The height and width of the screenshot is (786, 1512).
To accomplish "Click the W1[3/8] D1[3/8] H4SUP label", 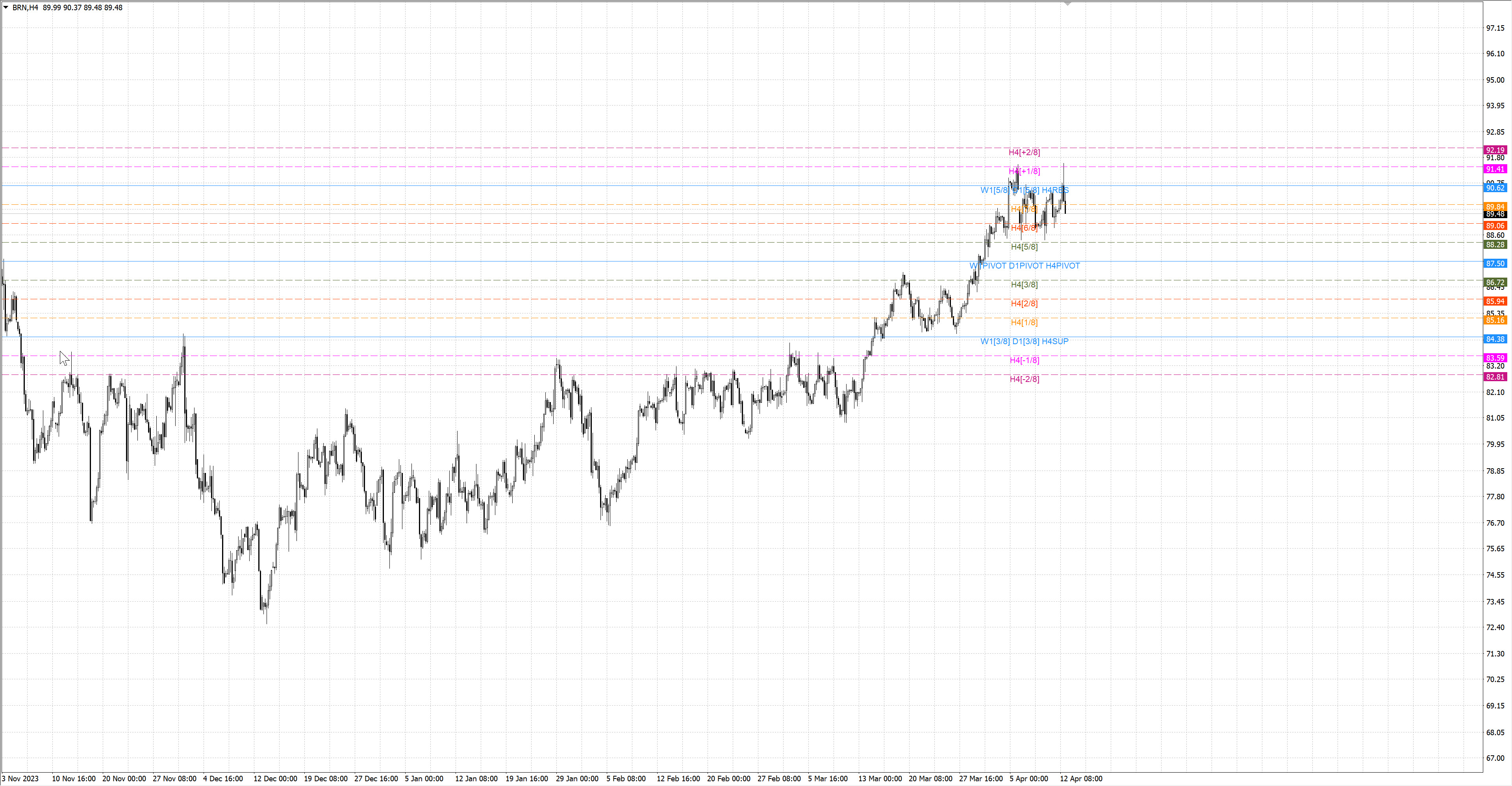I will pos(1024,341).
